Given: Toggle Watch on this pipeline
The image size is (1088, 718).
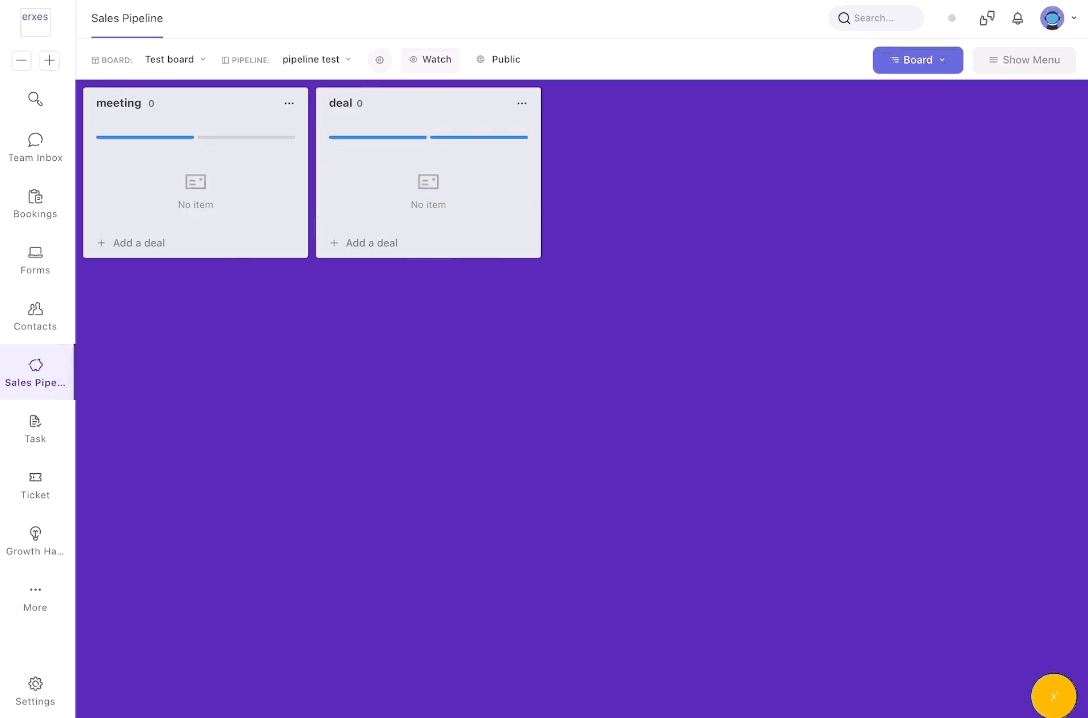Looking at the screenshot, I should pyautogui.click(x=430, y=60).
